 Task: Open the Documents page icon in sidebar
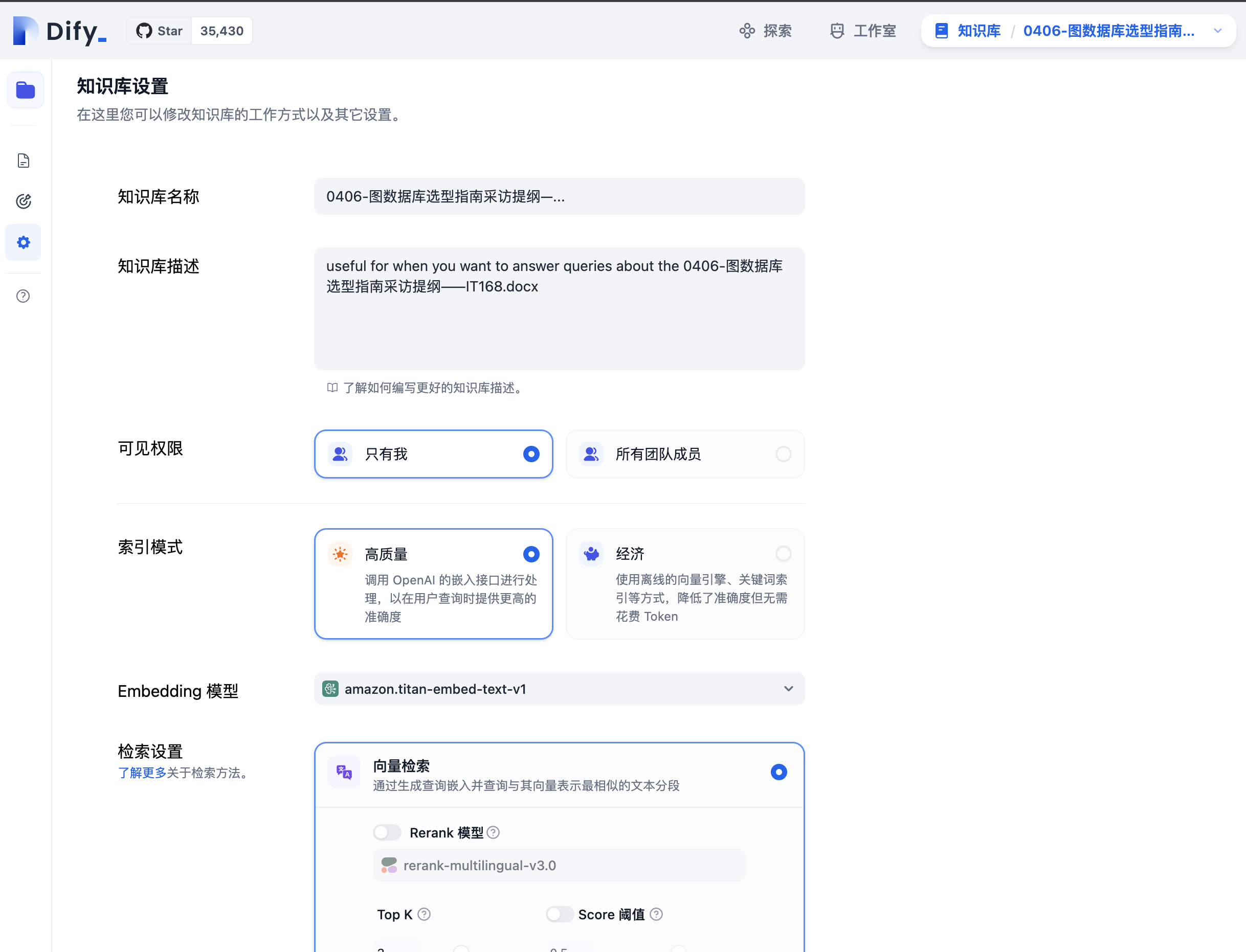23,161
